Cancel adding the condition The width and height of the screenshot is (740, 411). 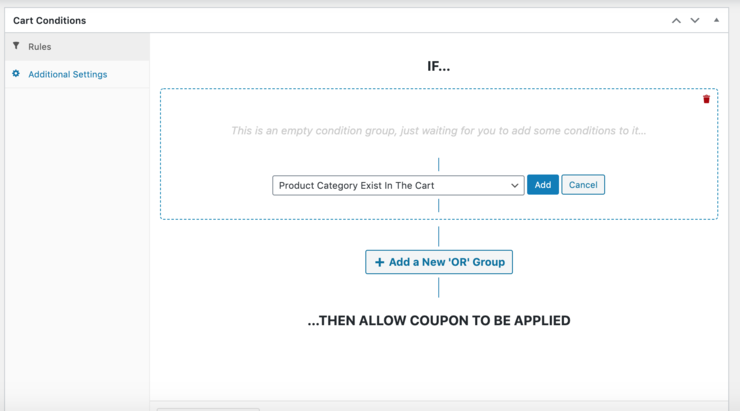[583, 185]
